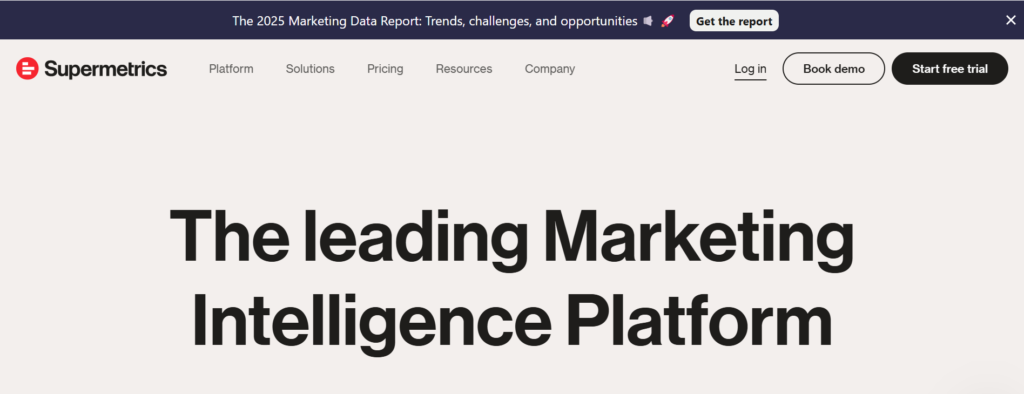Click the Supermetrics wordmark text

[106, 69]
